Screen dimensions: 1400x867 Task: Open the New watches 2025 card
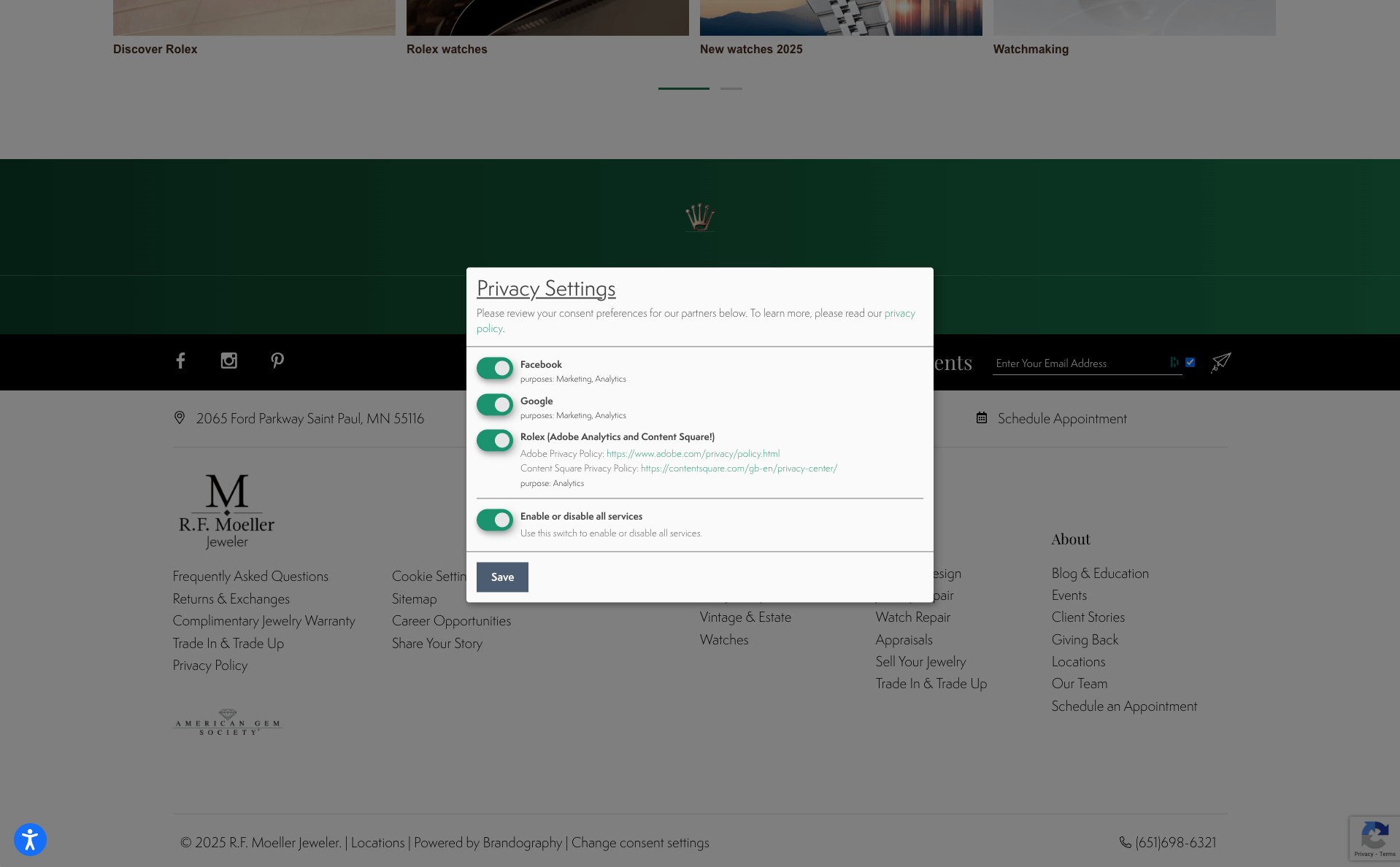coord(841,28)
